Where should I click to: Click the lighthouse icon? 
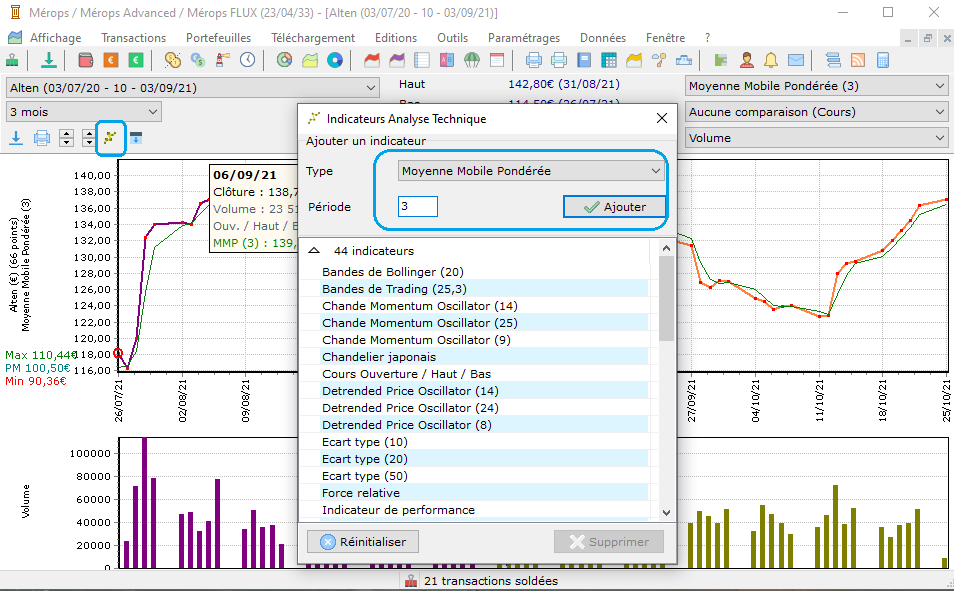tap(223, 60)
